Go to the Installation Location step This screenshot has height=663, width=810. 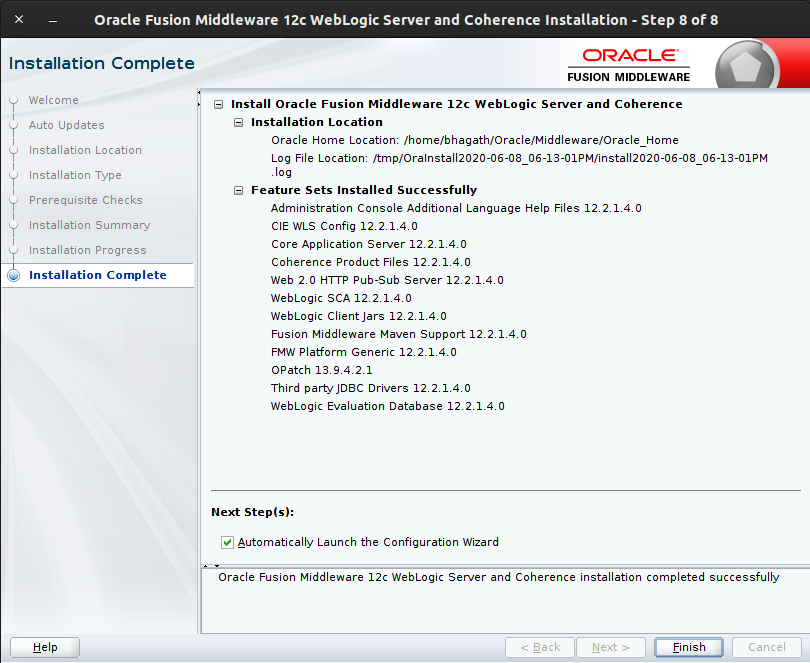(x=85, y=150)
